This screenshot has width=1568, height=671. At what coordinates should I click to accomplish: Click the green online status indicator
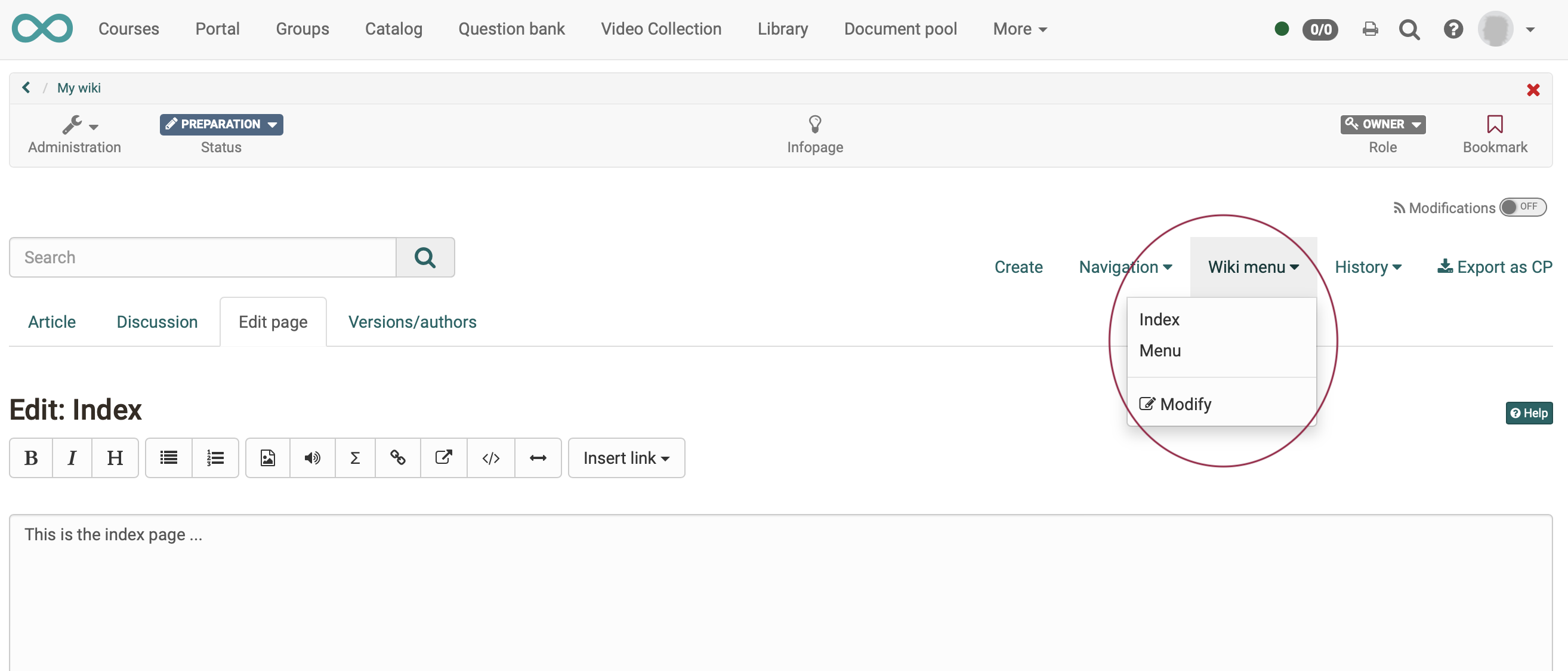(1281, 29)
